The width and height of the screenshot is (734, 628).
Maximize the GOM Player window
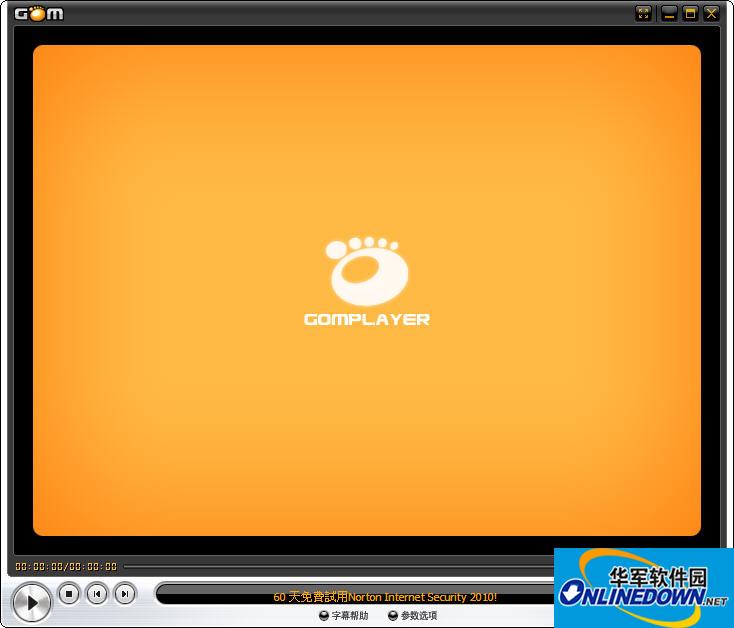(690, 13)
